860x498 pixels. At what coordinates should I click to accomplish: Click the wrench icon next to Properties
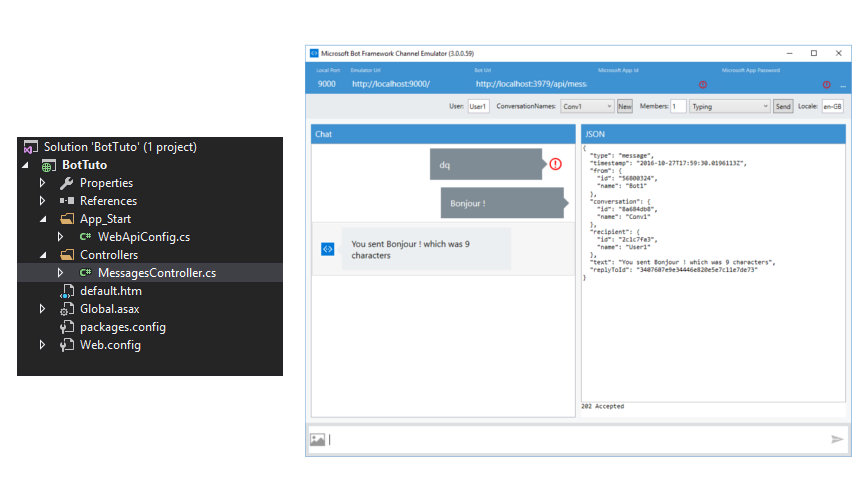[67, 183]
